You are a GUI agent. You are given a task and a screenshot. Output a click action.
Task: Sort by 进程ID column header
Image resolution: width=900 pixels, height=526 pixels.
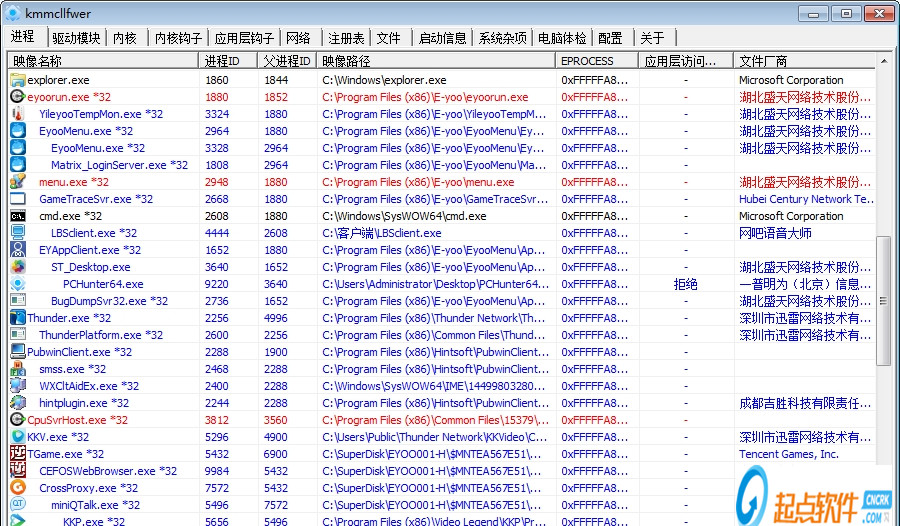[228, 61]
